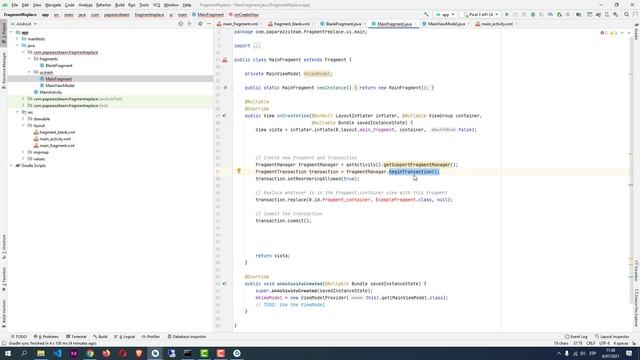640x360 pixels.
Task: Click the onCreateView breadcrumb in navigation bar
Action: coord(244,15)
